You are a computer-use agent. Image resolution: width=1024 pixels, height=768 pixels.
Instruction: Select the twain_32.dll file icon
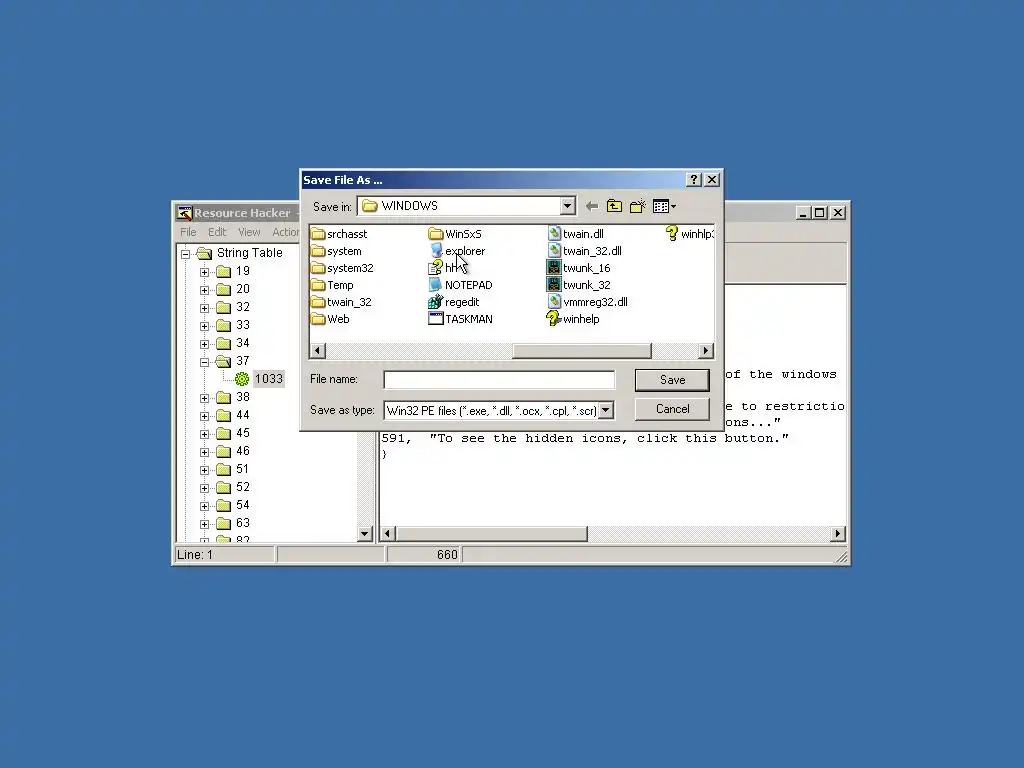554,251
